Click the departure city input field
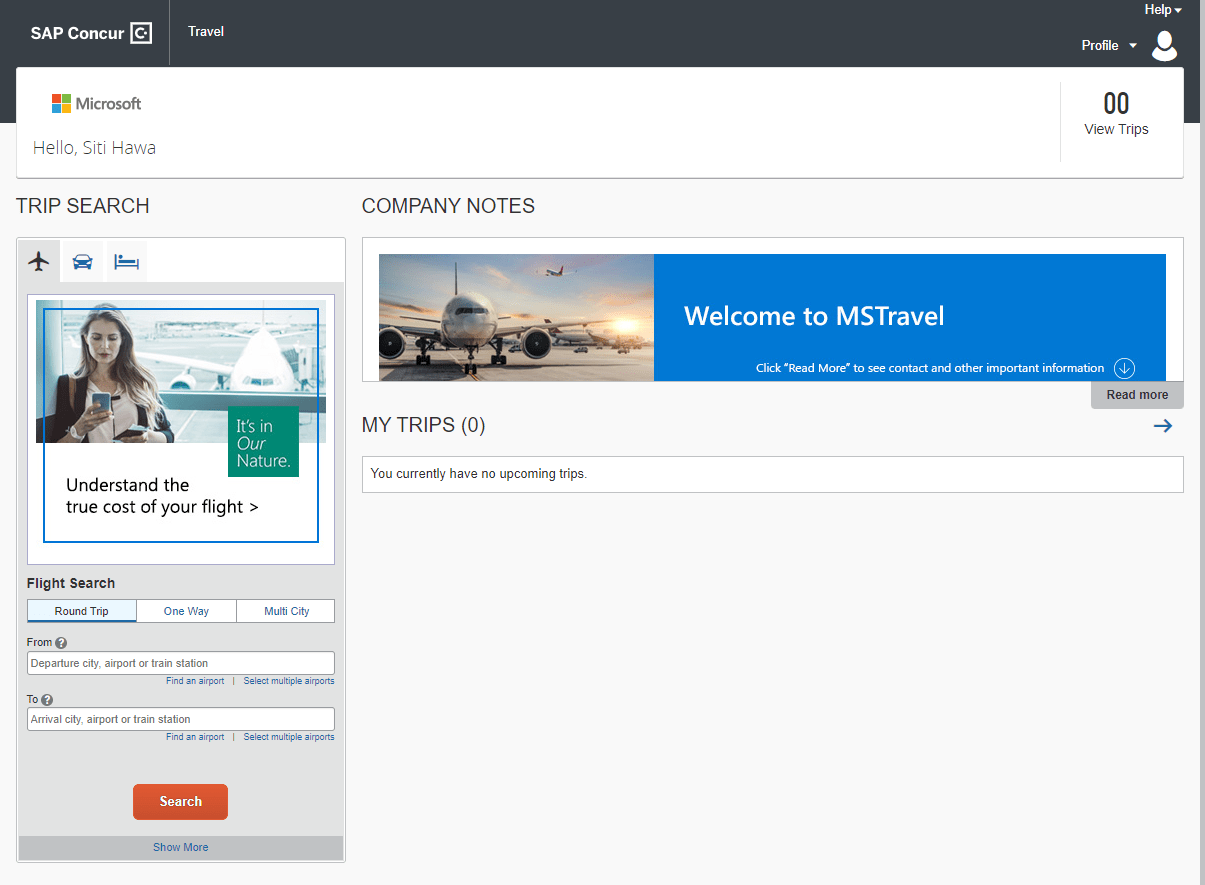 (181, 663)
